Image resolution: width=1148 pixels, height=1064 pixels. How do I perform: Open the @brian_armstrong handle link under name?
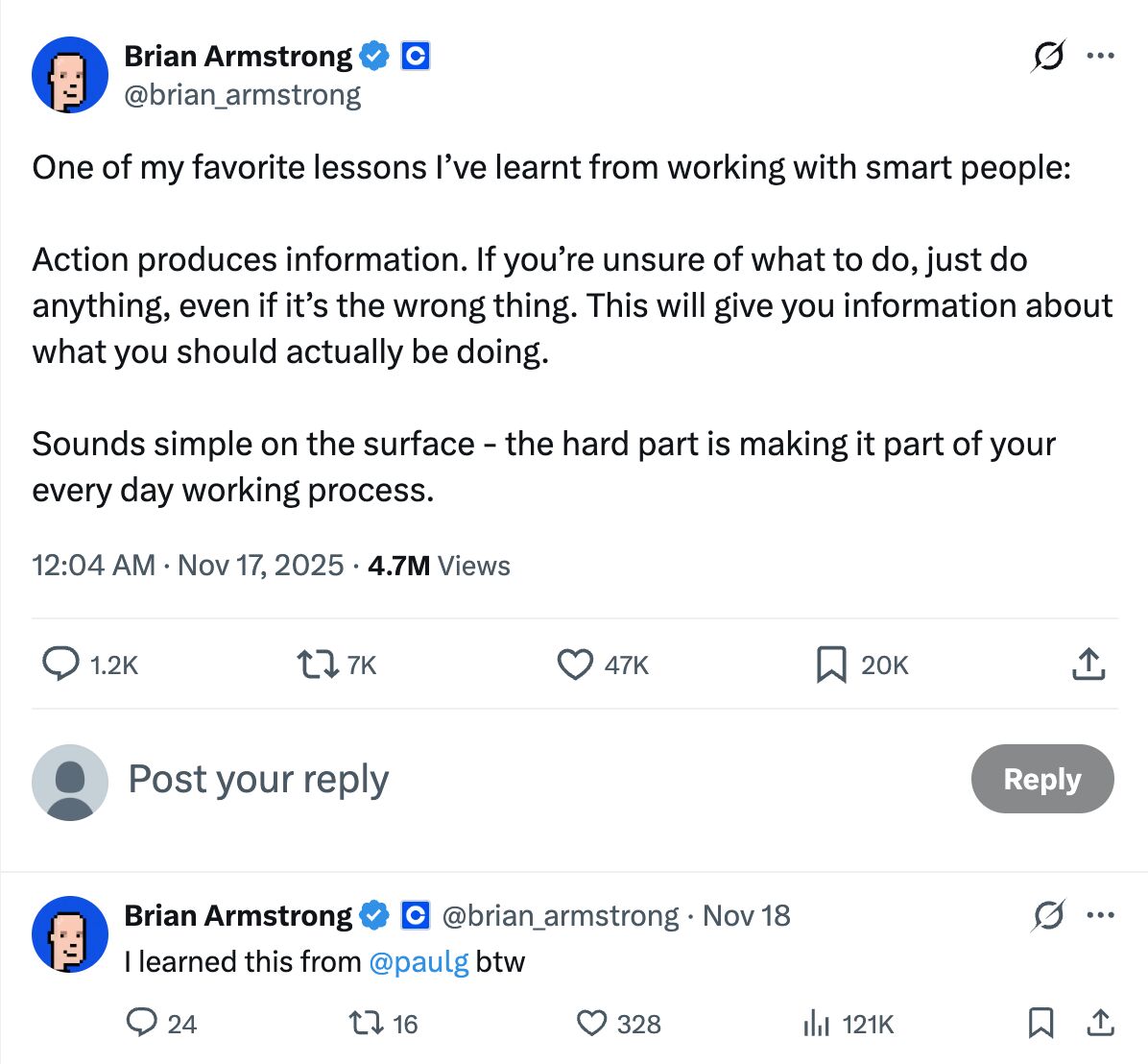242,95
